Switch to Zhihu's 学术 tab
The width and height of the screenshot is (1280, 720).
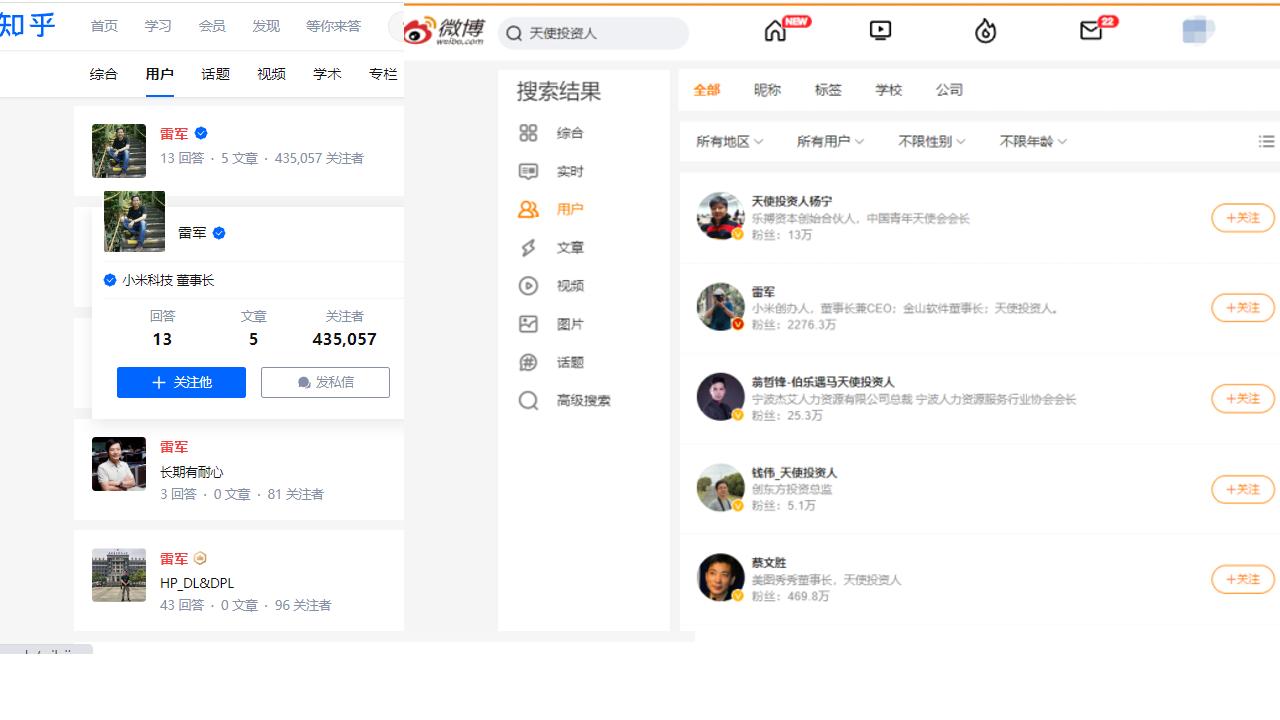pos(327,73)
